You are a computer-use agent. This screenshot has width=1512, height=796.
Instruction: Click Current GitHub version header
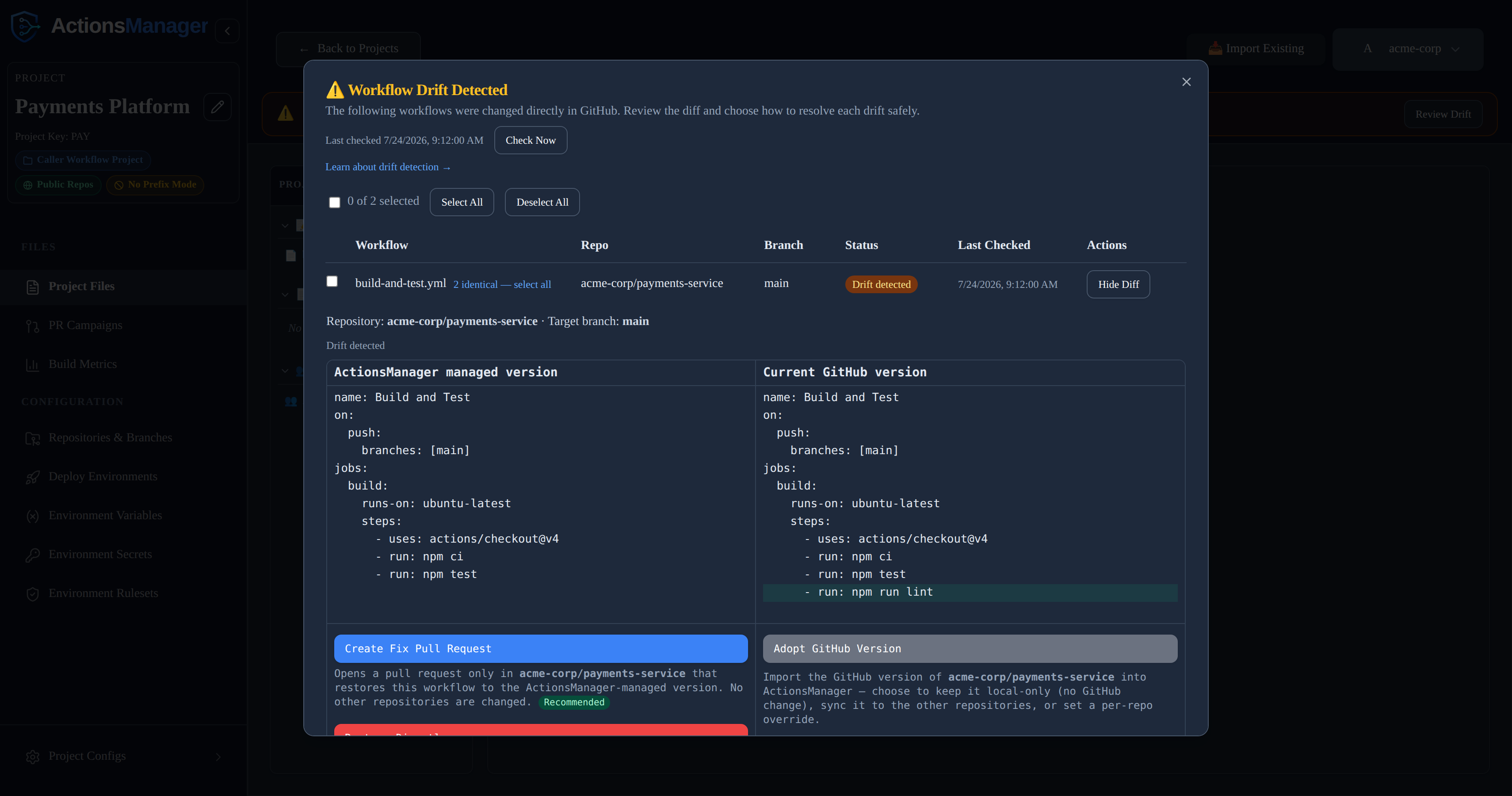pyautogui.click(x=844, y=372)
